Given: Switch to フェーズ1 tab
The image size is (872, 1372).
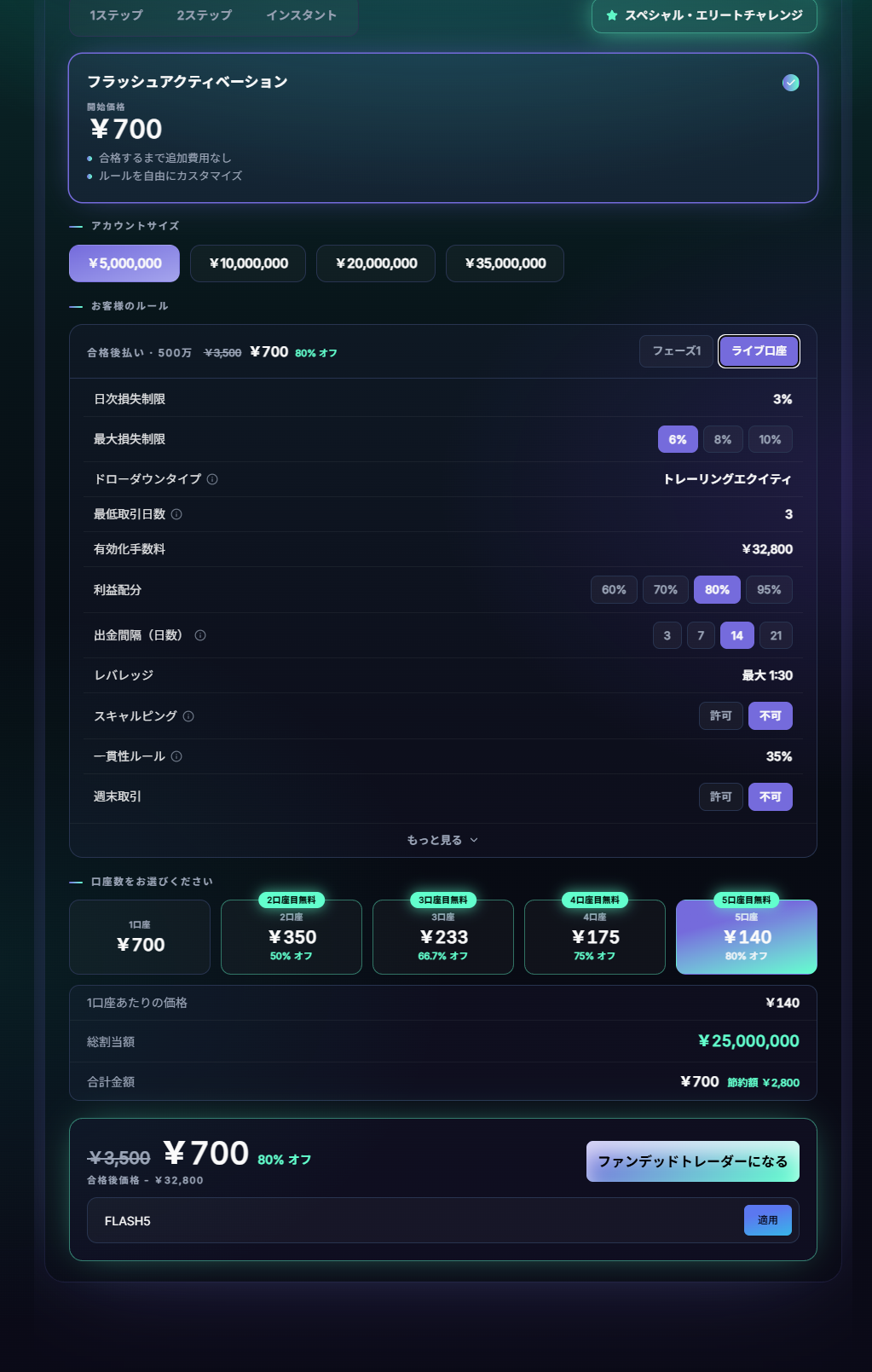Looking at the screenshot, I should [677, 351].
